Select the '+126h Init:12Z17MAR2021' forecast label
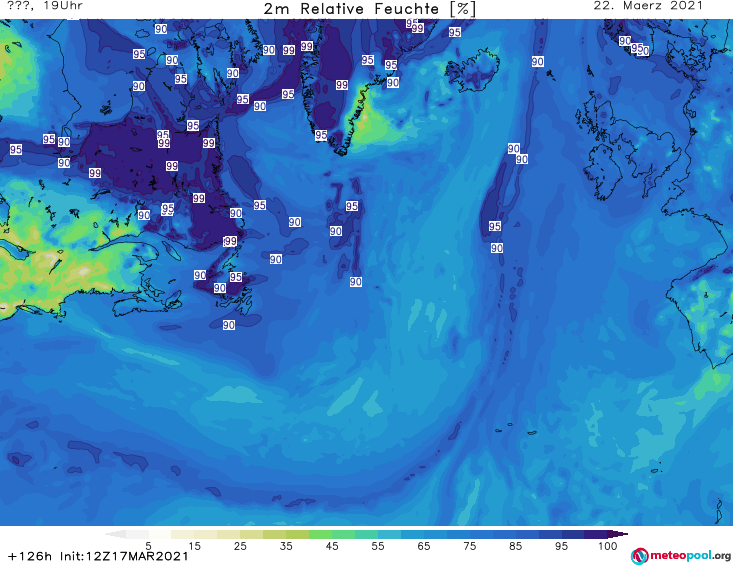This screenshot has height=566, width=733. click(x=98, y=556)
